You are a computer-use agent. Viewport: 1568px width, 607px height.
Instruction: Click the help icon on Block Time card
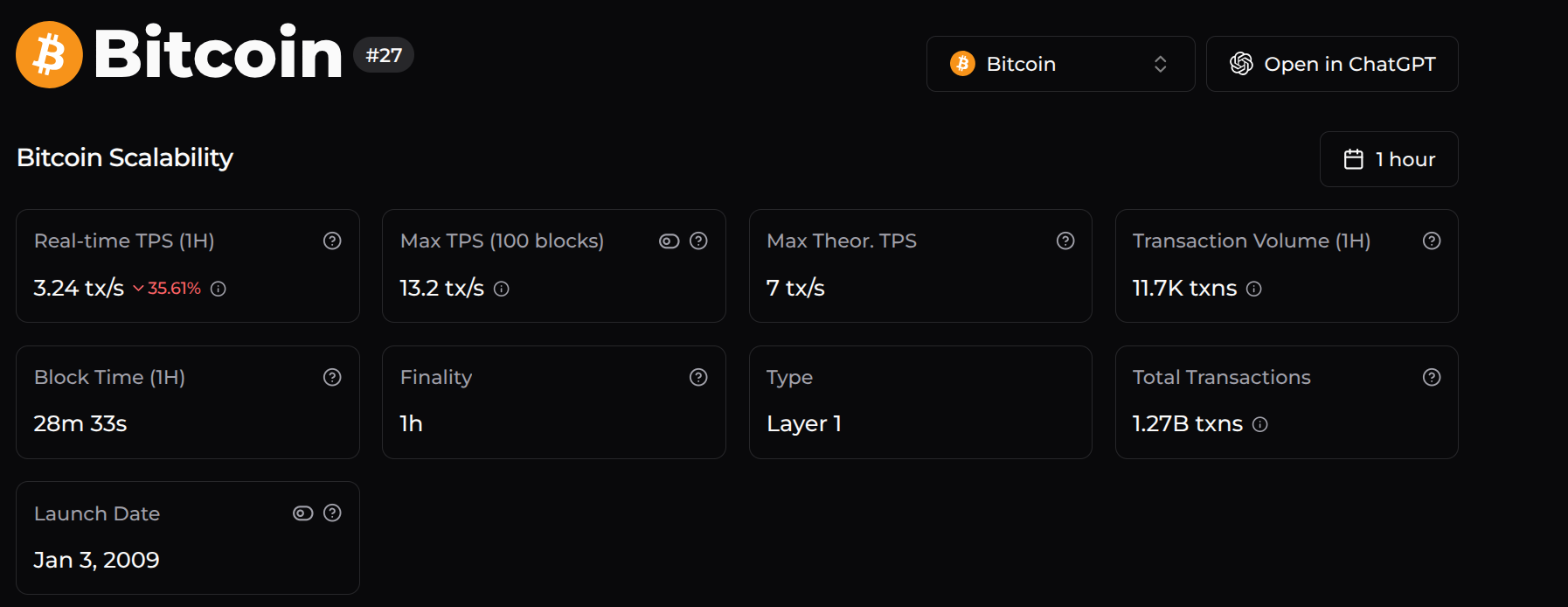(x=332, y=377)
